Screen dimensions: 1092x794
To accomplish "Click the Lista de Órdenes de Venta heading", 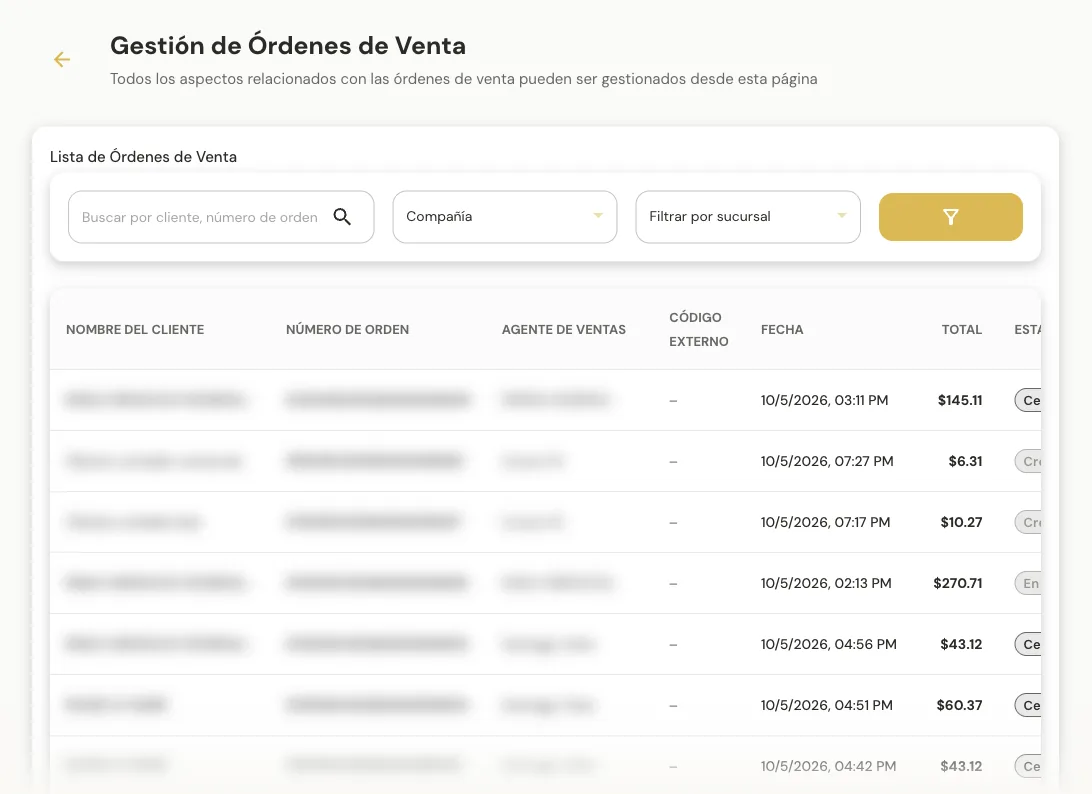I will 143,157.
